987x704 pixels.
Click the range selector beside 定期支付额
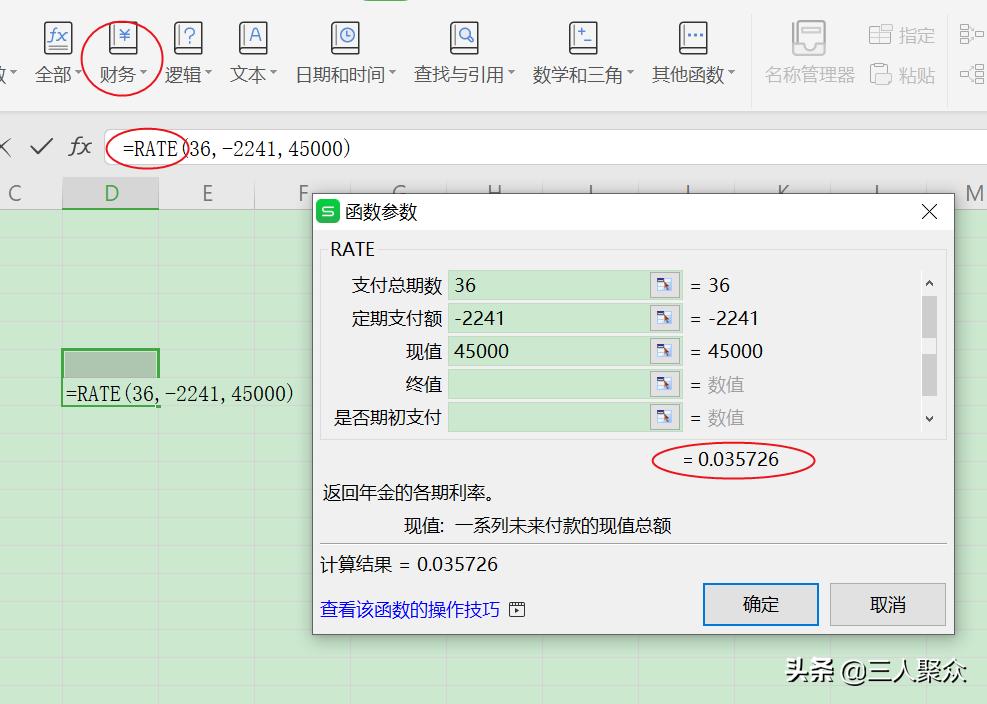coord(662,318)
